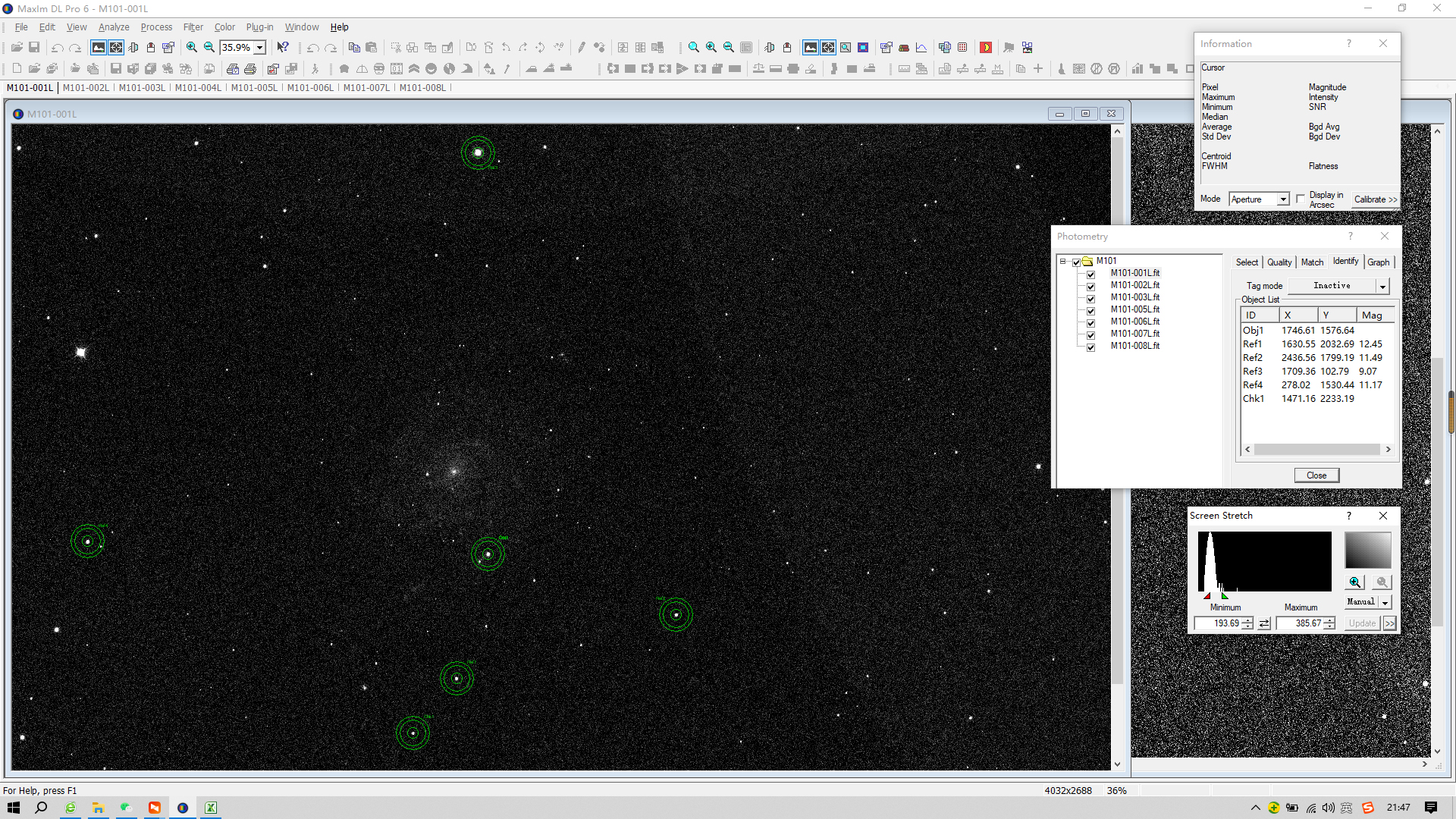Click the red dotted grid icon

point(962,47)
